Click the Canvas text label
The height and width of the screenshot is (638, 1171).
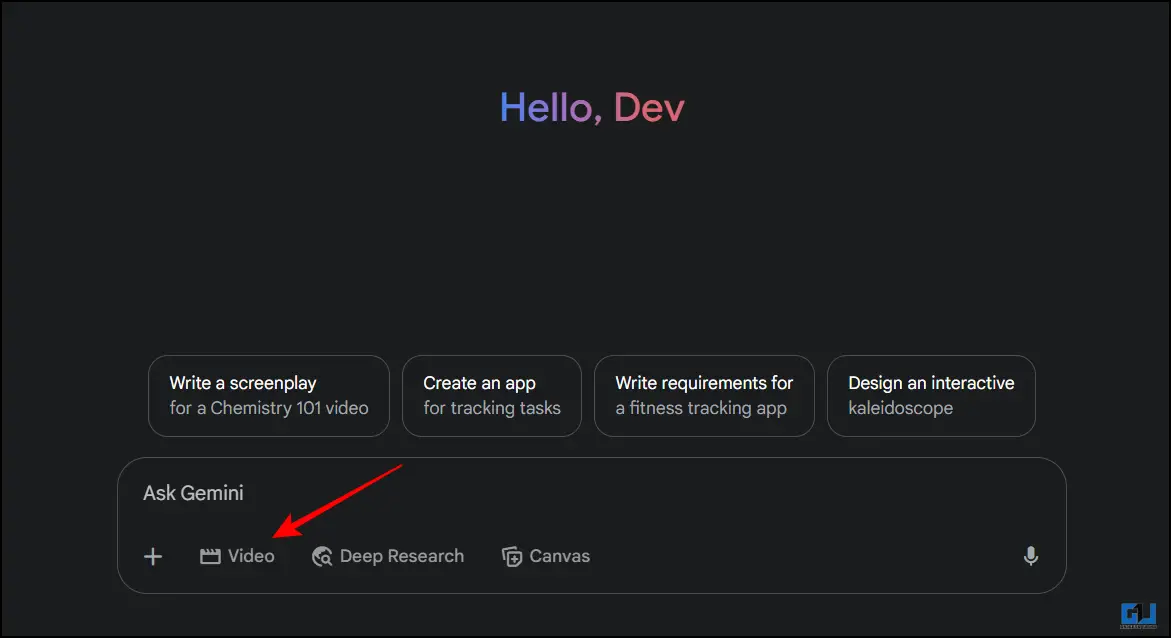[559, 557]
